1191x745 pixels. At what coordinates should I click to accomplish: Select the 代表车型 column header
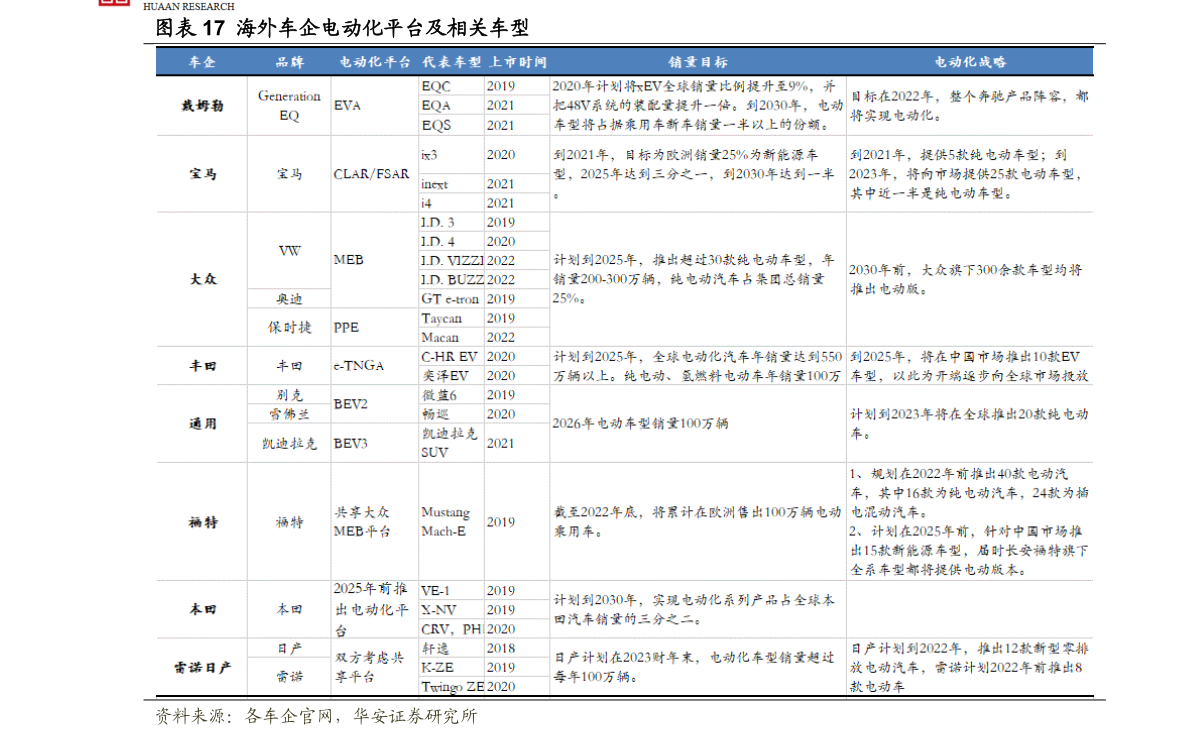[451, 62]
